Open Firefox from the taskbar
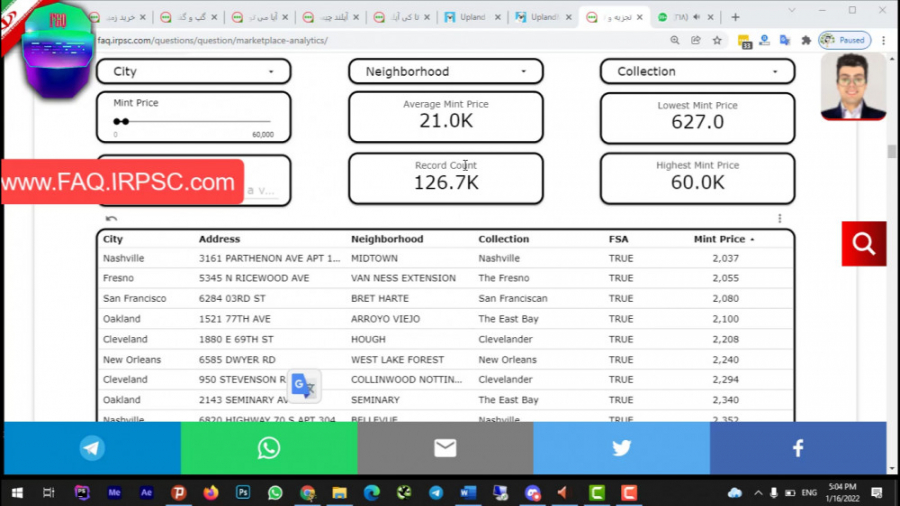 211,493
